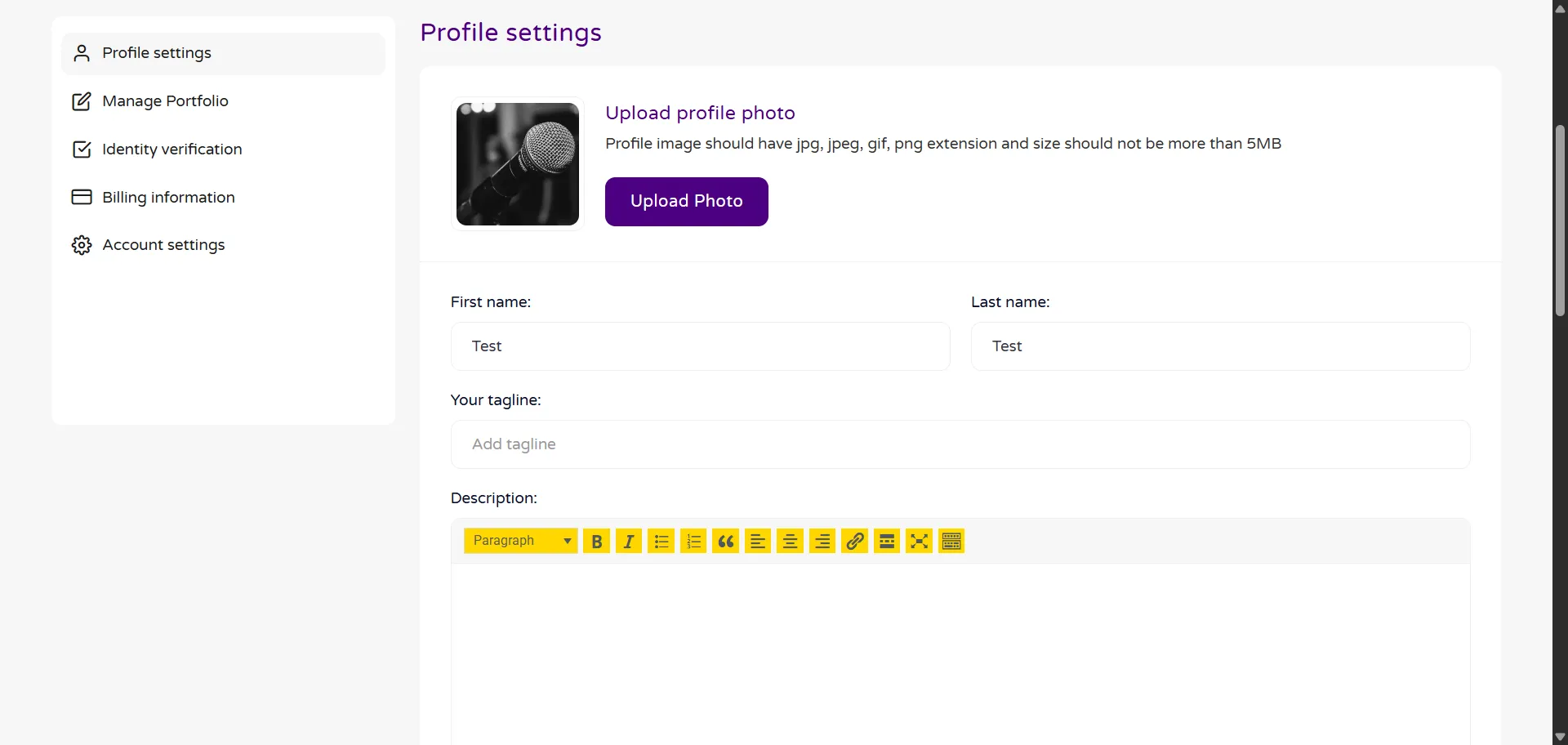Align description text left
This screenshot has width=1568, height=745.
point(758,542)
